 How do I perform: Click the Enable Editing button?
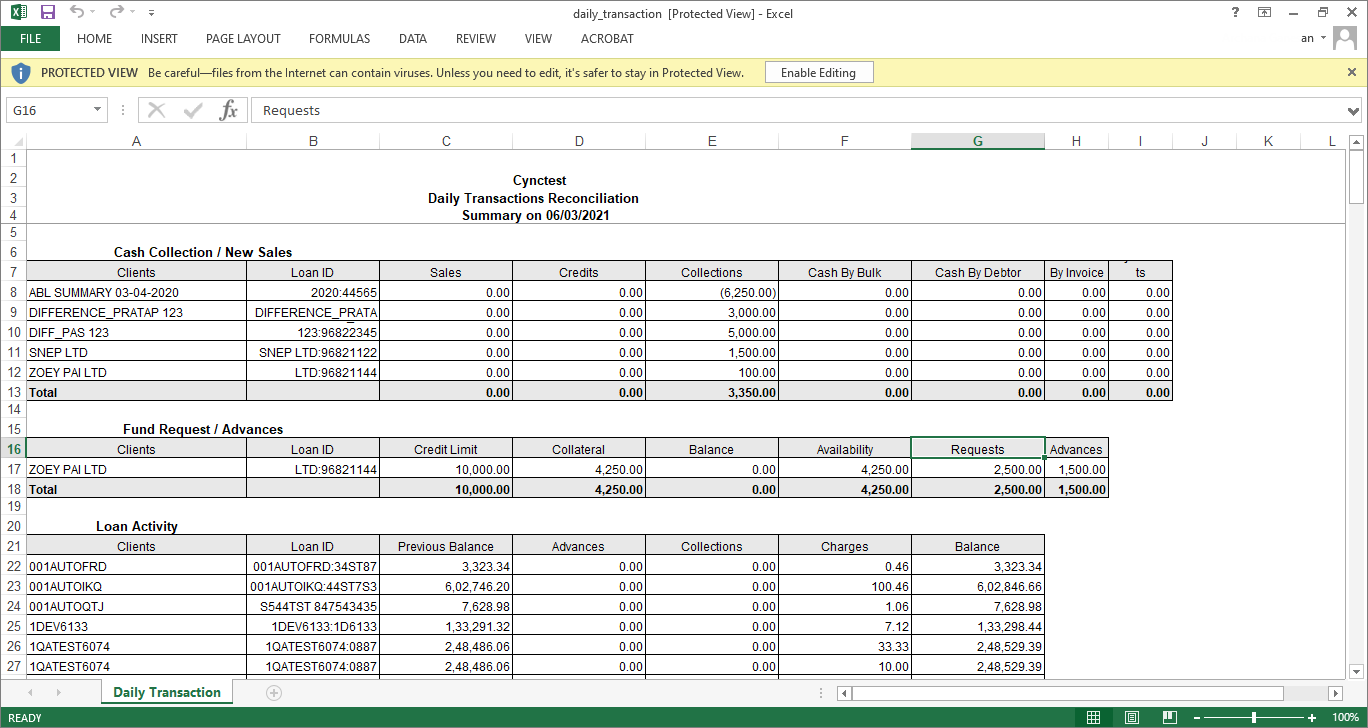(818, 73)
